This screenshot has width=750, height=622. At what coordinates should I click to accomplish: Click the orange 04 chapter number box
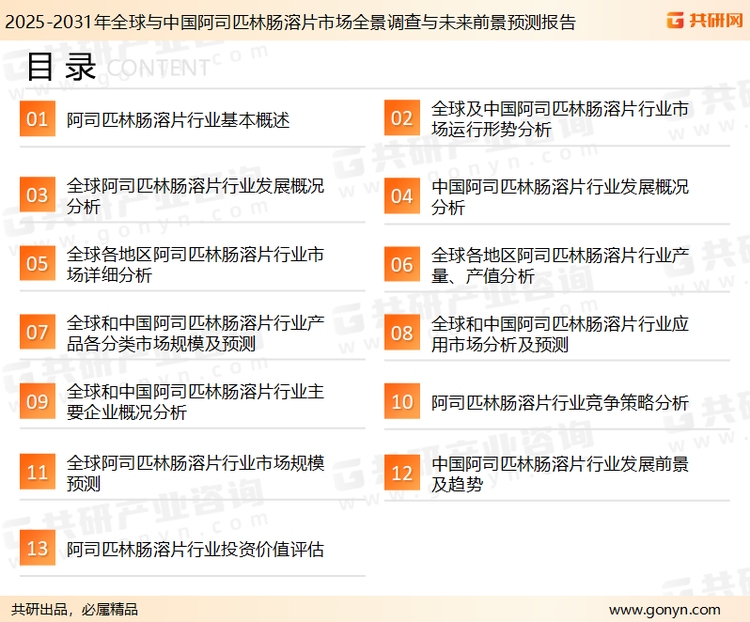point(402,196)
